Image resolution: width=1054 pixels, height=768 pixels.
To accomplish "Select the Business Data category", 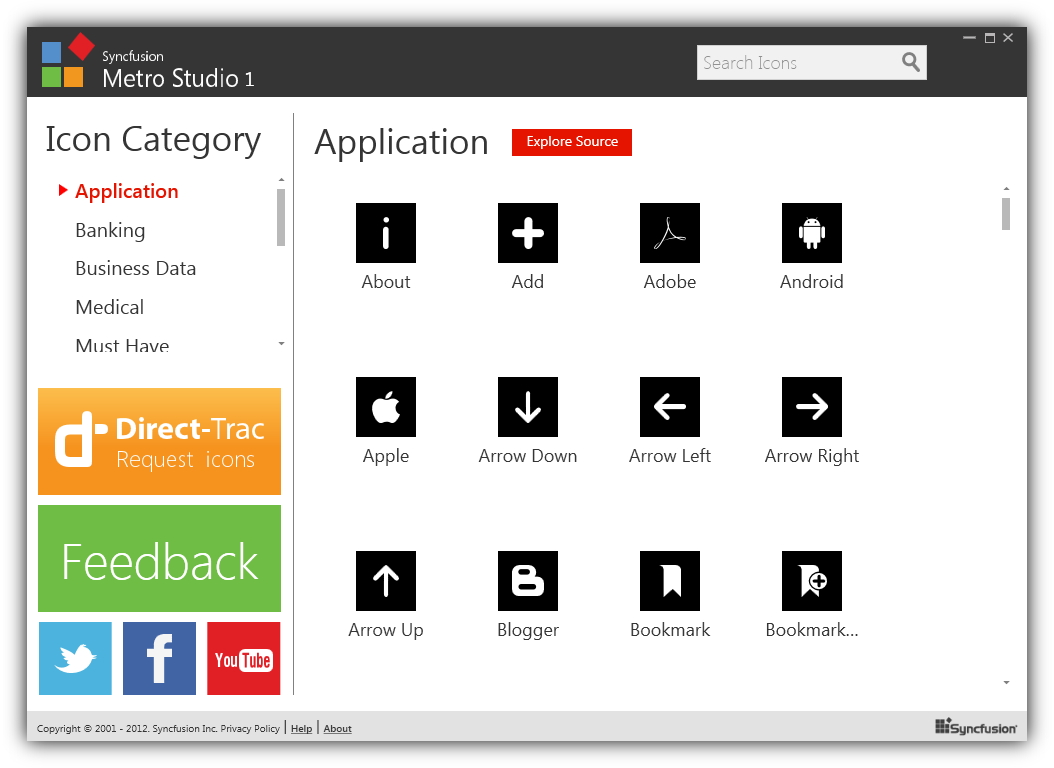I will tap(136, 269).
